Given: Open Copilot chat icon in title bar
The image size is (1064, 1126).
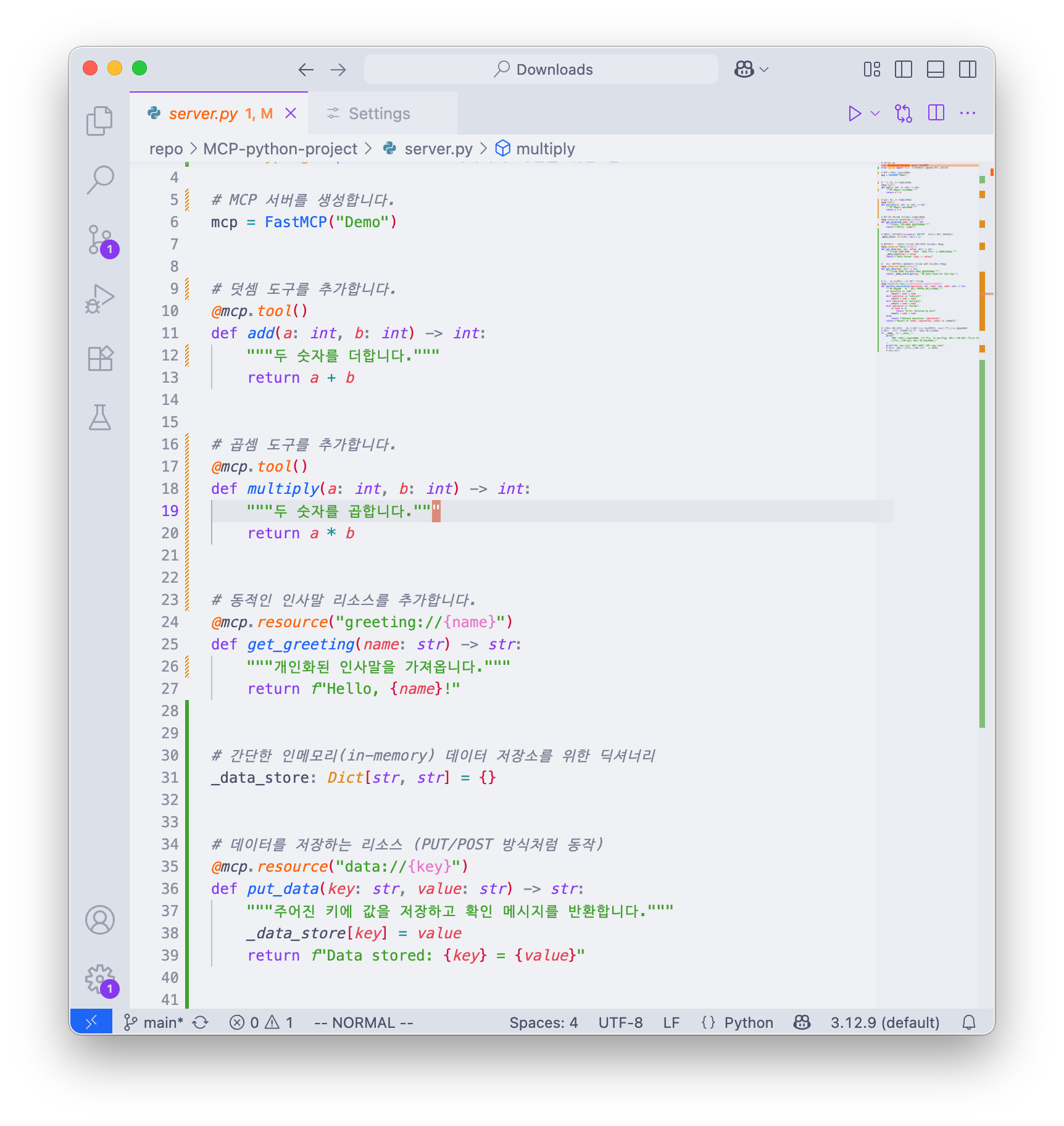Looking at the screenshot, I should tap(744, 70).
